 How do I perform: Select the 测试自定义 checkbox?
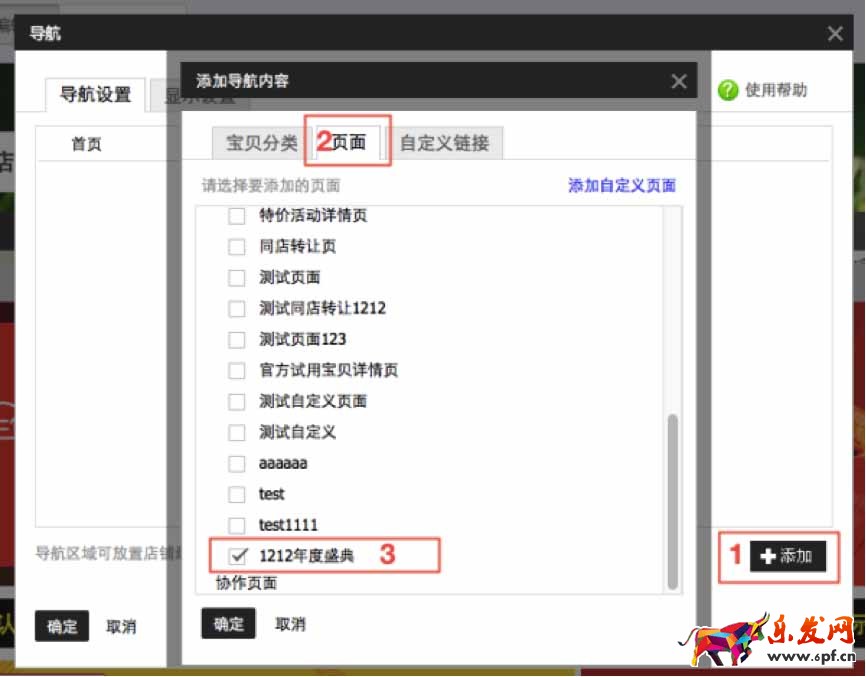237,433
